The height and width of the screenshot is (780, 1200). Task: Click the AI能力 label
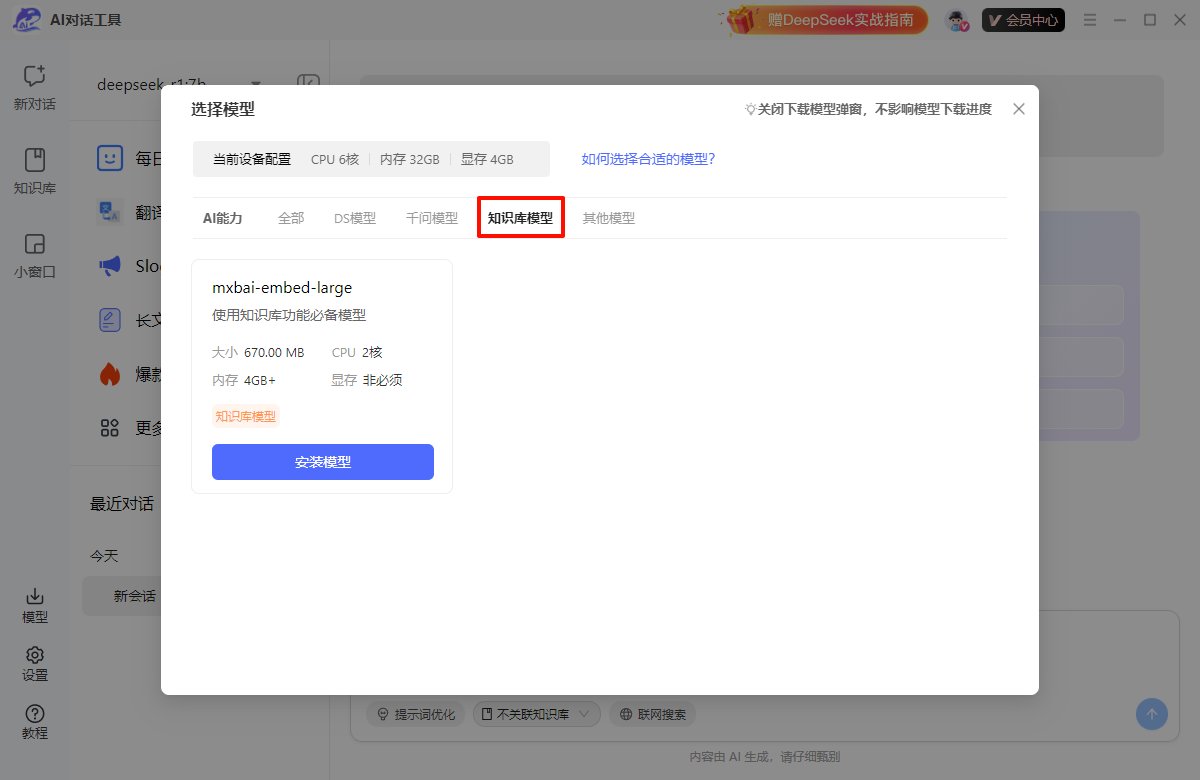pyautogui.click(x=223, y=218)
